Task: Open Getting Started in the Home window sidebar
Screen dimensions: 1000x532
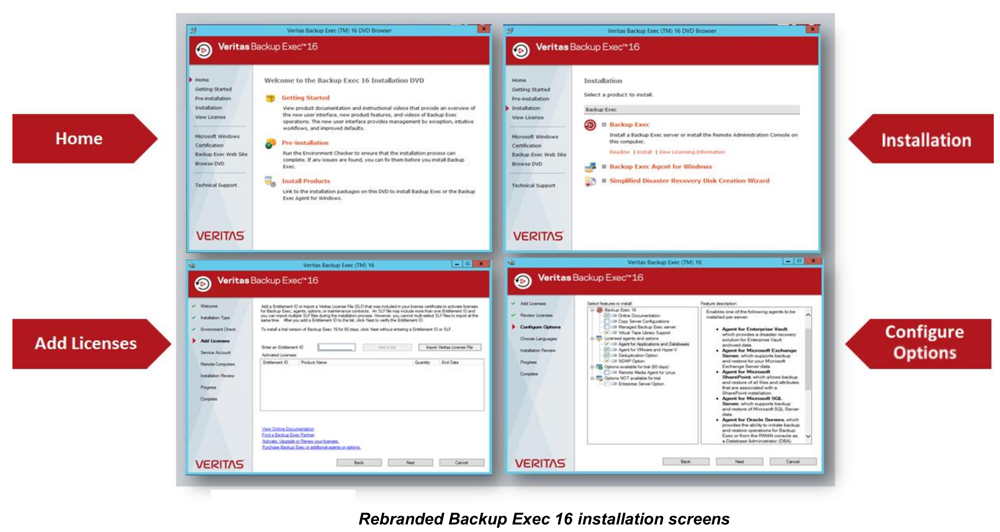Action: 214,89
